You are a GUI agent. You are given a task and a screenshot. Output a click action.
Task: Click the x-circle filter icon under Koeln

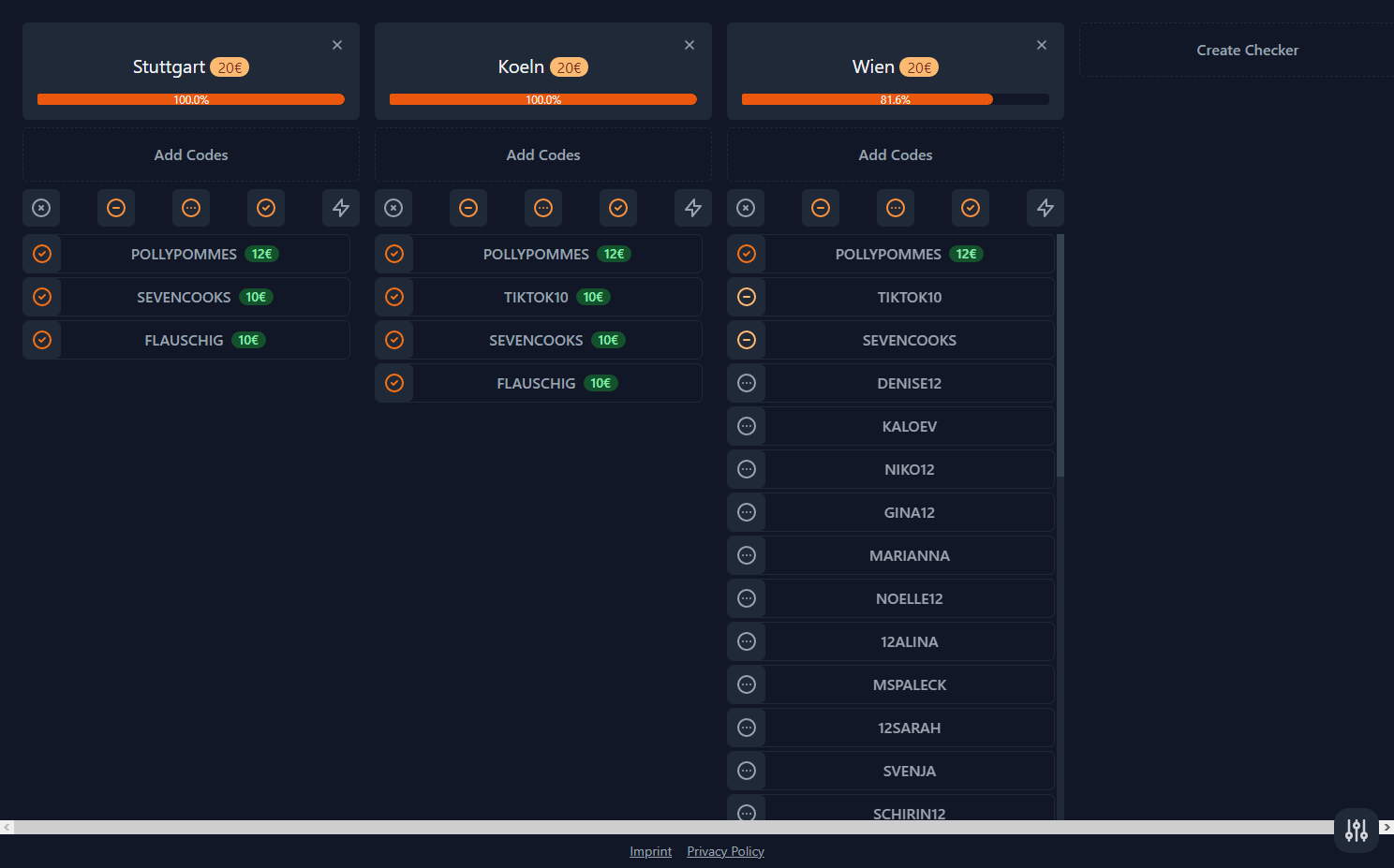point(393,208)
